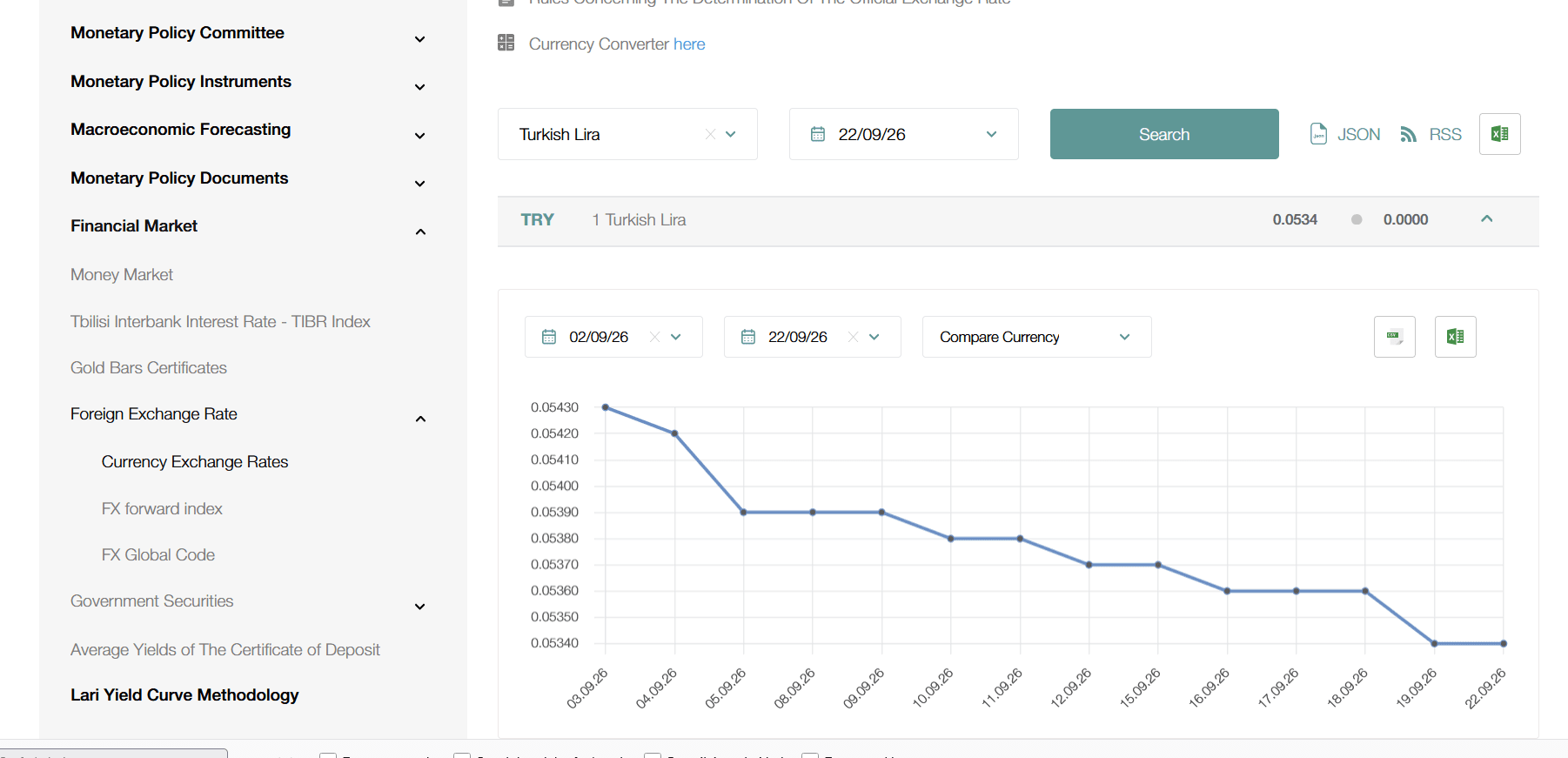This screenshot has width=1568, height=758.
Task: Click calendar icon of 02/09/26 start date
Action: [x=549, y=337]
